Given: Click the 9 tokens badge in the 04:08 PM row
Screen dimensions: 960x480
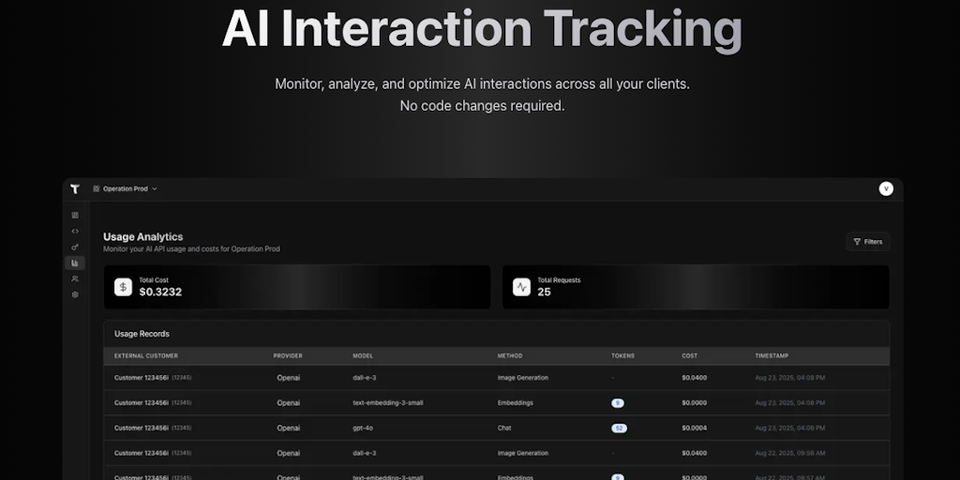Looking at the screenshot, I should (x=618, y=403).
